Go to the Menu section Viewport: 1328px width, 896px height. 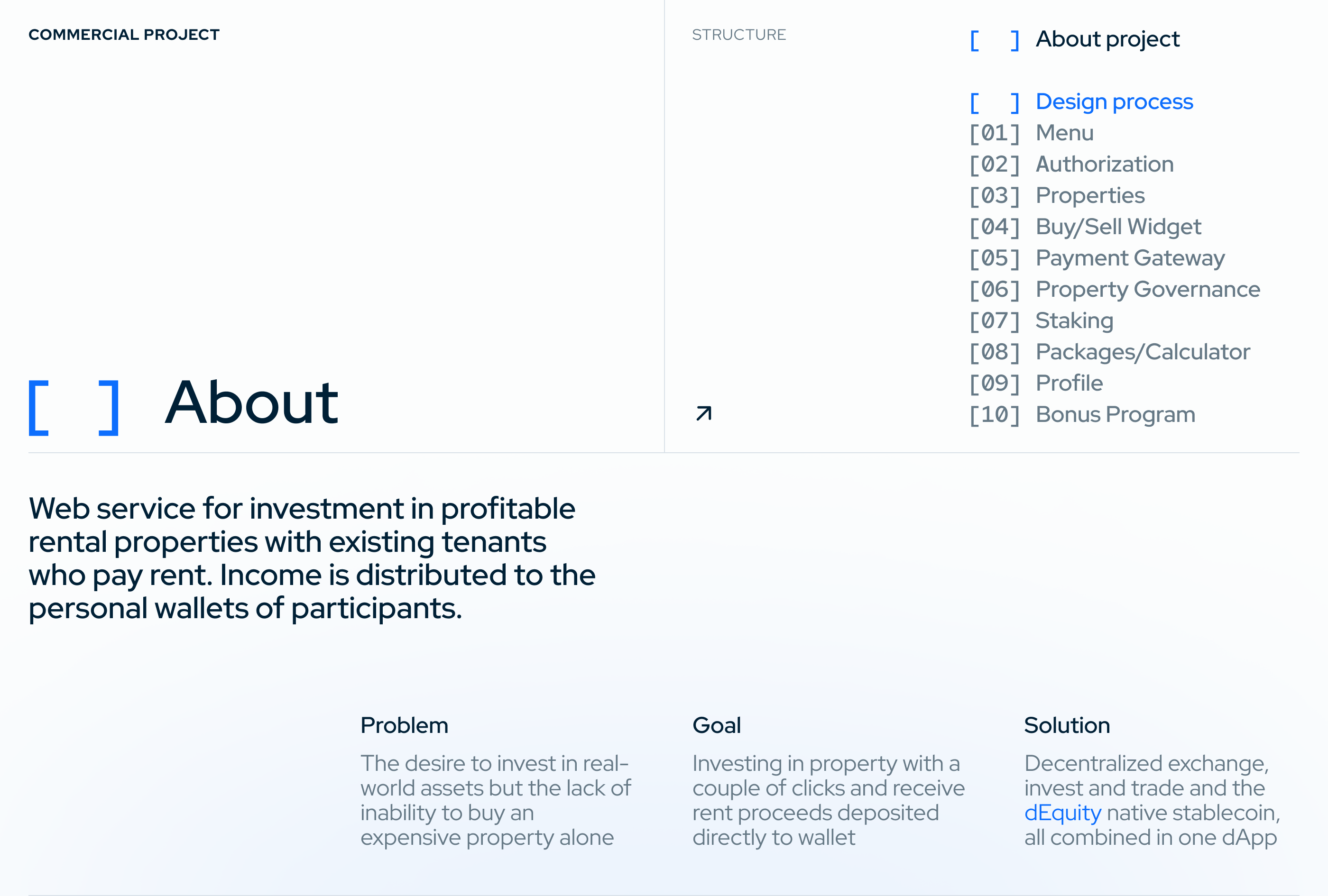coord(1064,133)
